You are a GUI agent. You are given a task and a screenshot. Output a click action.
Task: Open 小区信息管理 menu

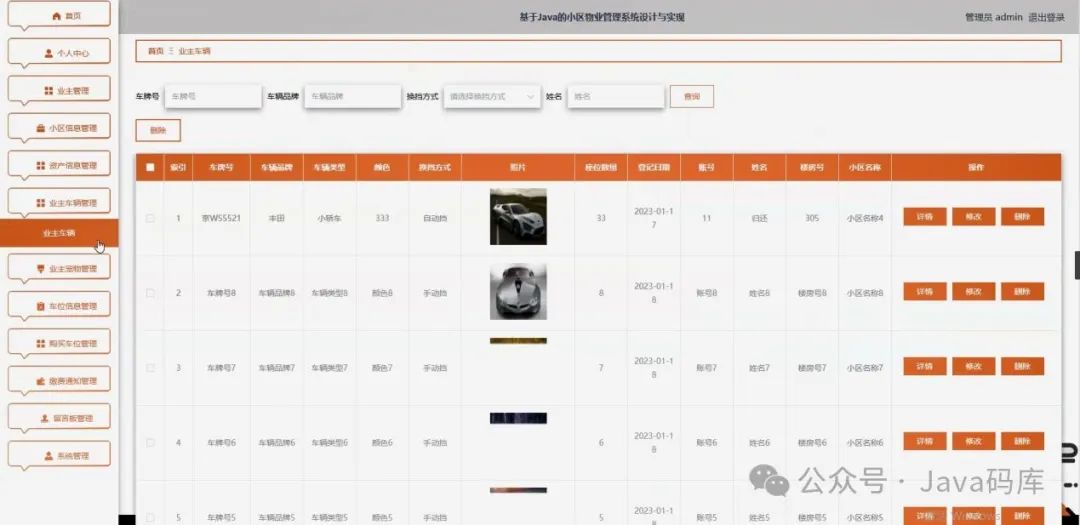tap(59, 128)
